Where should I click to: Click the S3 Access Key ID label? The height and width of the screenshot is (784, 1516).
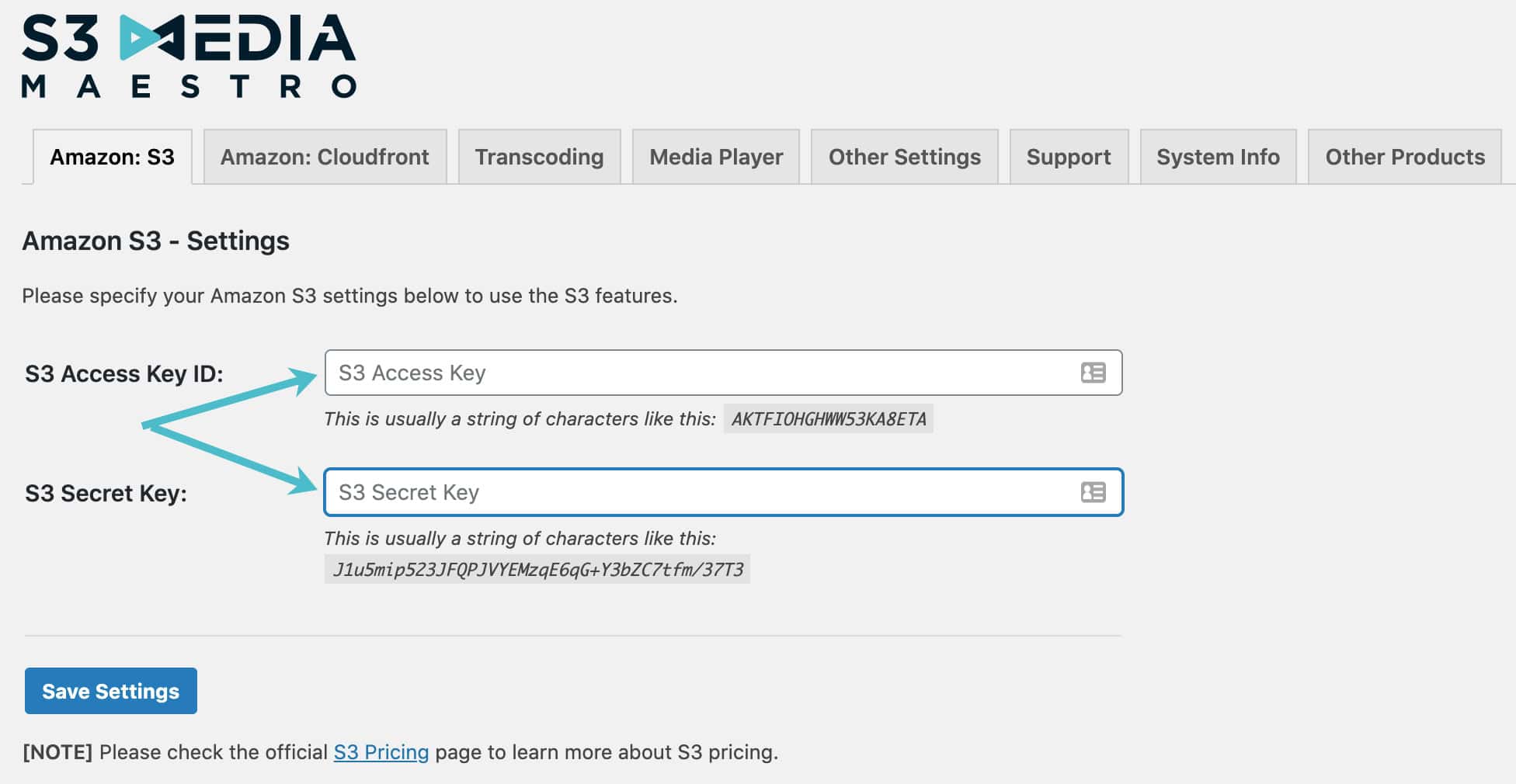[124, 374]
